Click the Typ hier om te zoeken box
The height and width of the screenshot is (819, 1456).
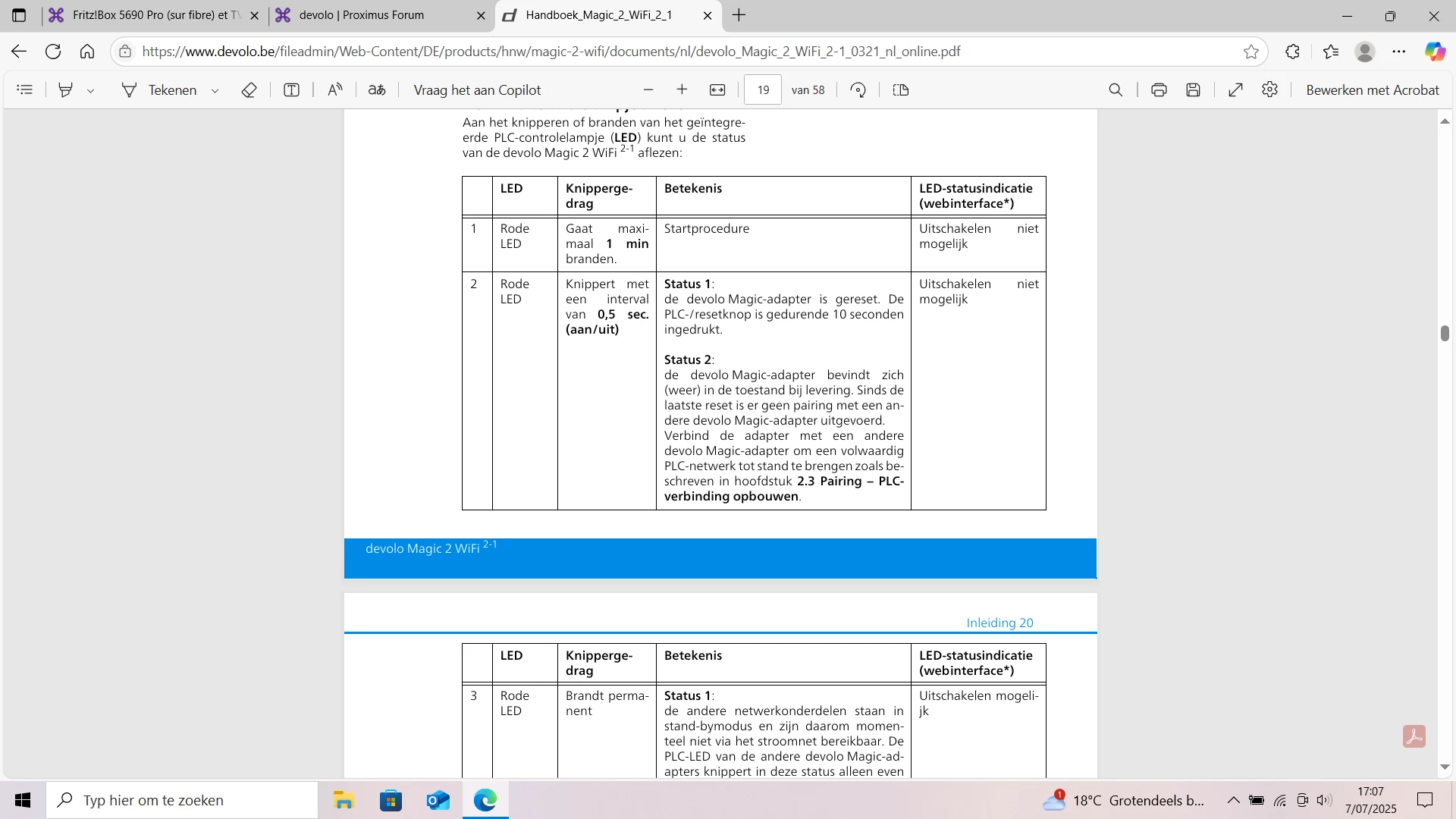pyautogui.click(x=182, y=800)
